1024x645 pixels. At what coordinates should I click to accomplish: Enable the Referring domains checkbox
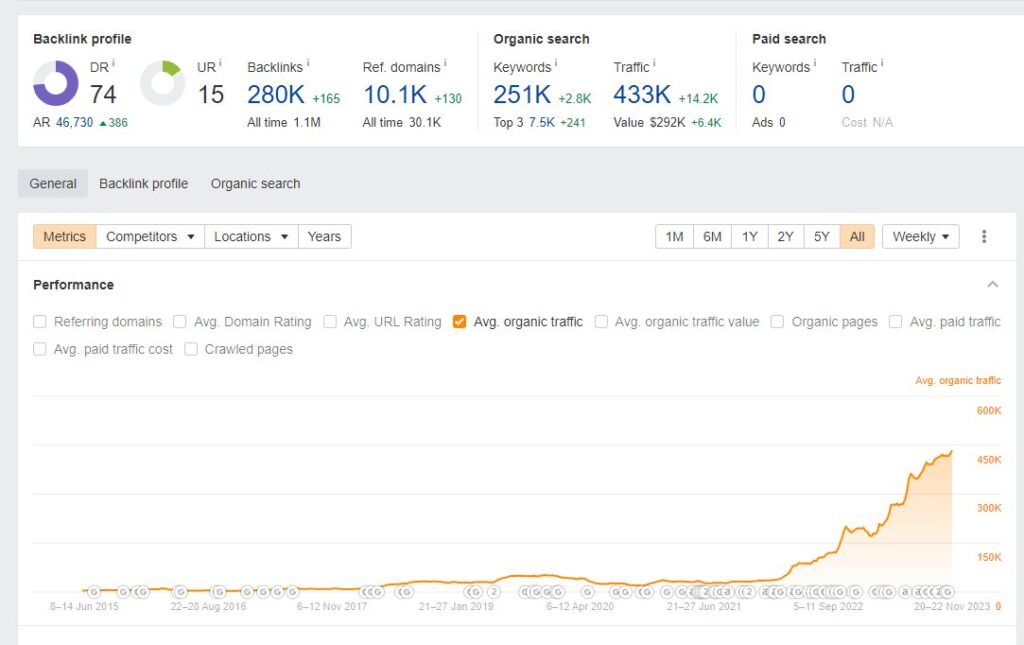pyautogui.click(x=40, y=322)
